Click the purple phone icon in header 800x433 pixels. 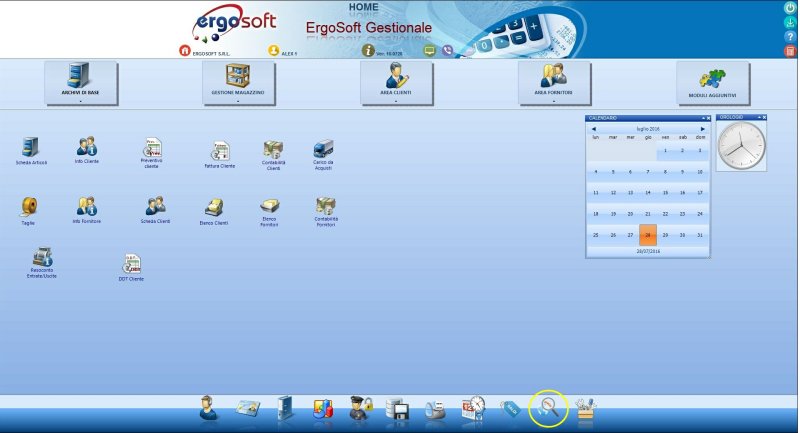(447, 50)
